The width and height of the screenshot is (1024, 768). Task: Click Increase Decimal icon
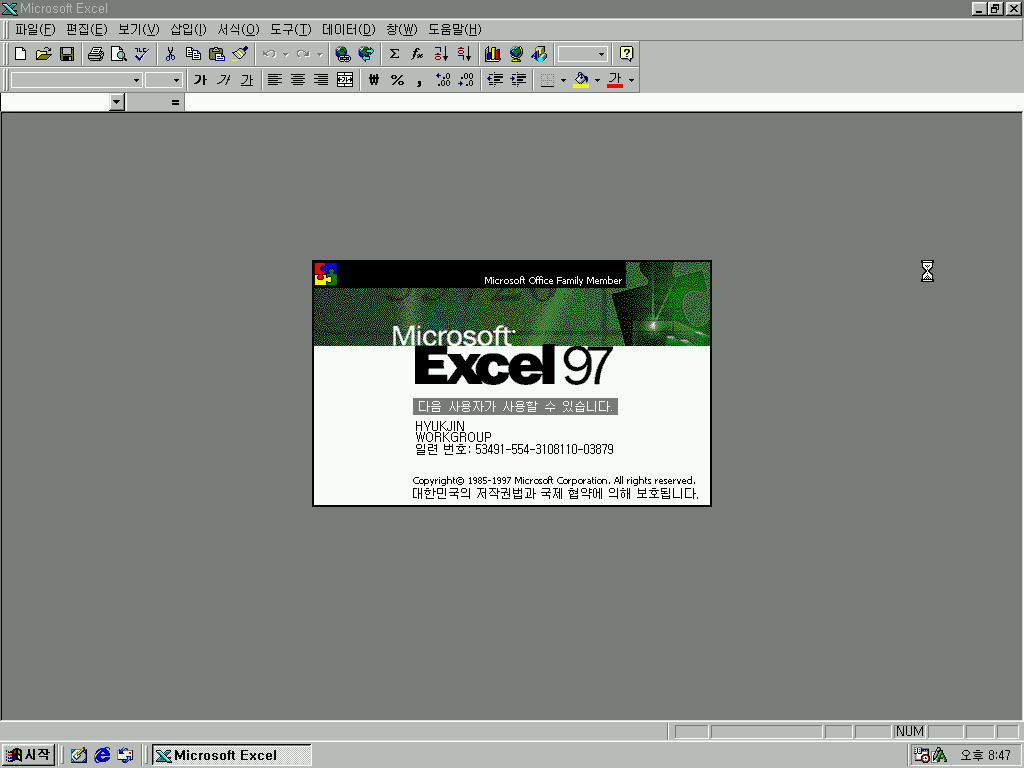(443, 80)
